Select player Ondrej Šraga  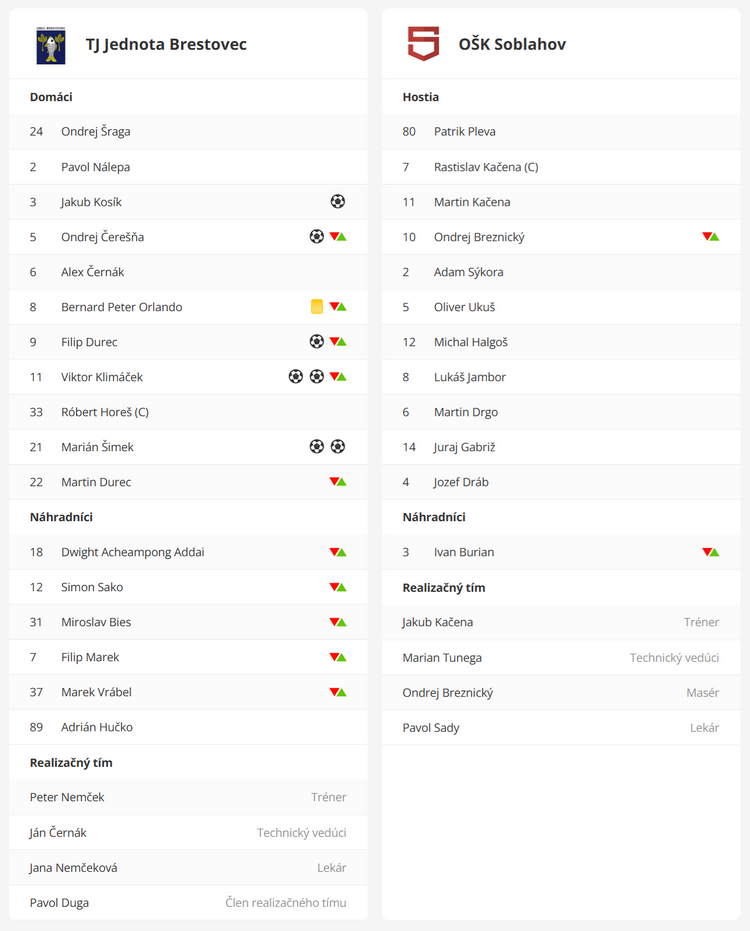188,131
